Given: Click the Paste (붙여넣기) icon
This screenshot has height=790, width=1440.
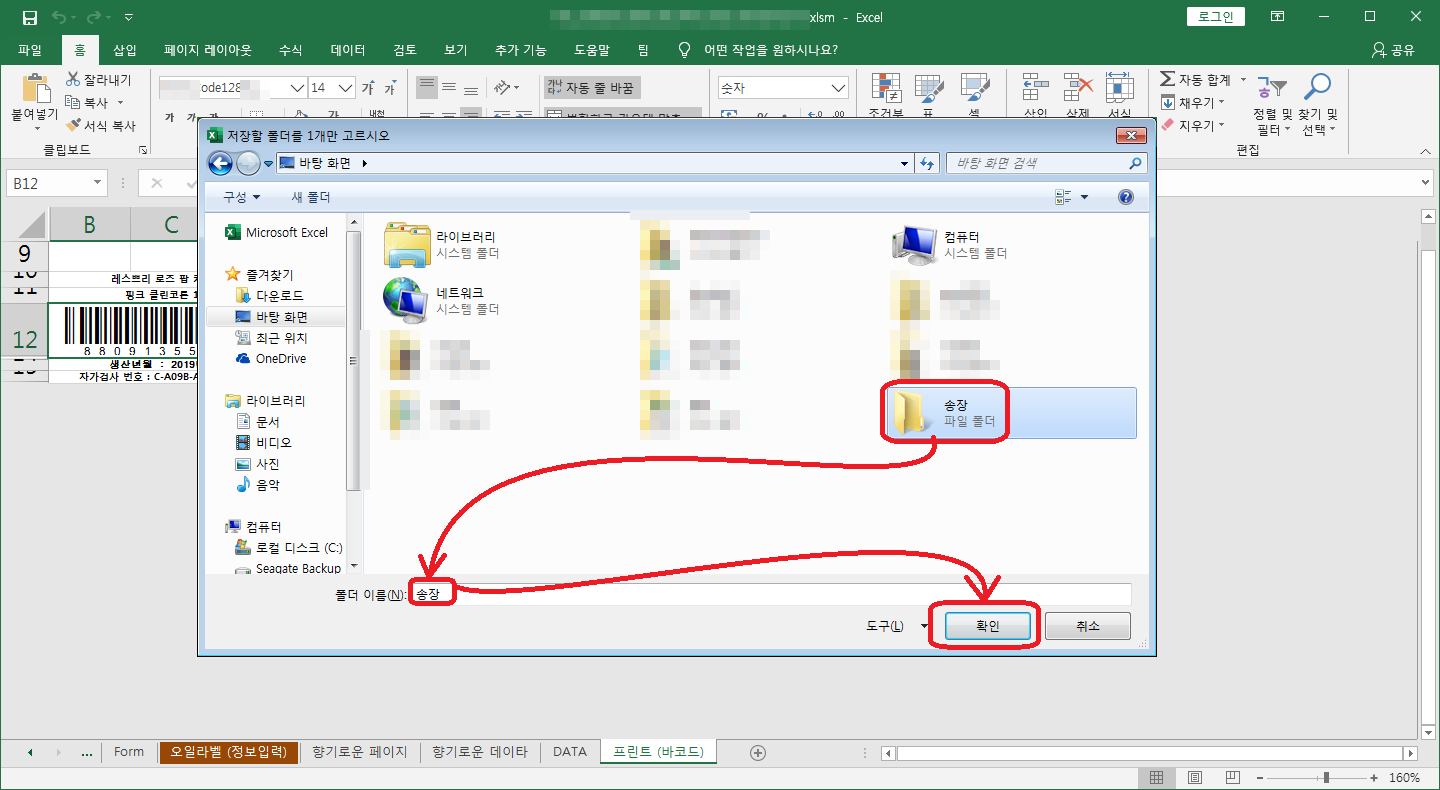Looking at the screenshot, I should click(x=35, y=91).
